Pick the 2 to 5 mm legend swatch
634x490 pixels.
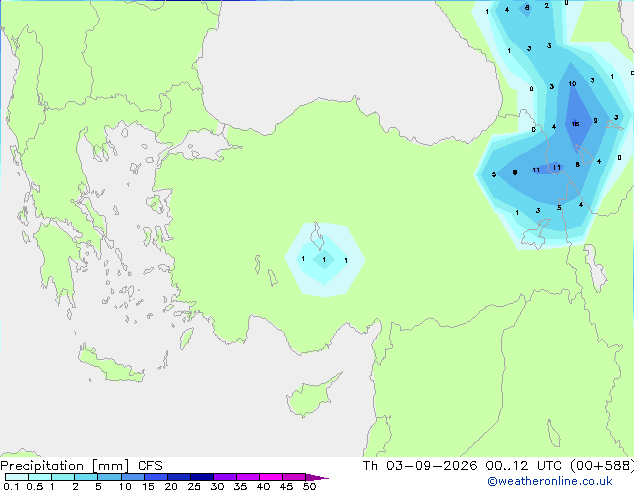coord(86,477)
